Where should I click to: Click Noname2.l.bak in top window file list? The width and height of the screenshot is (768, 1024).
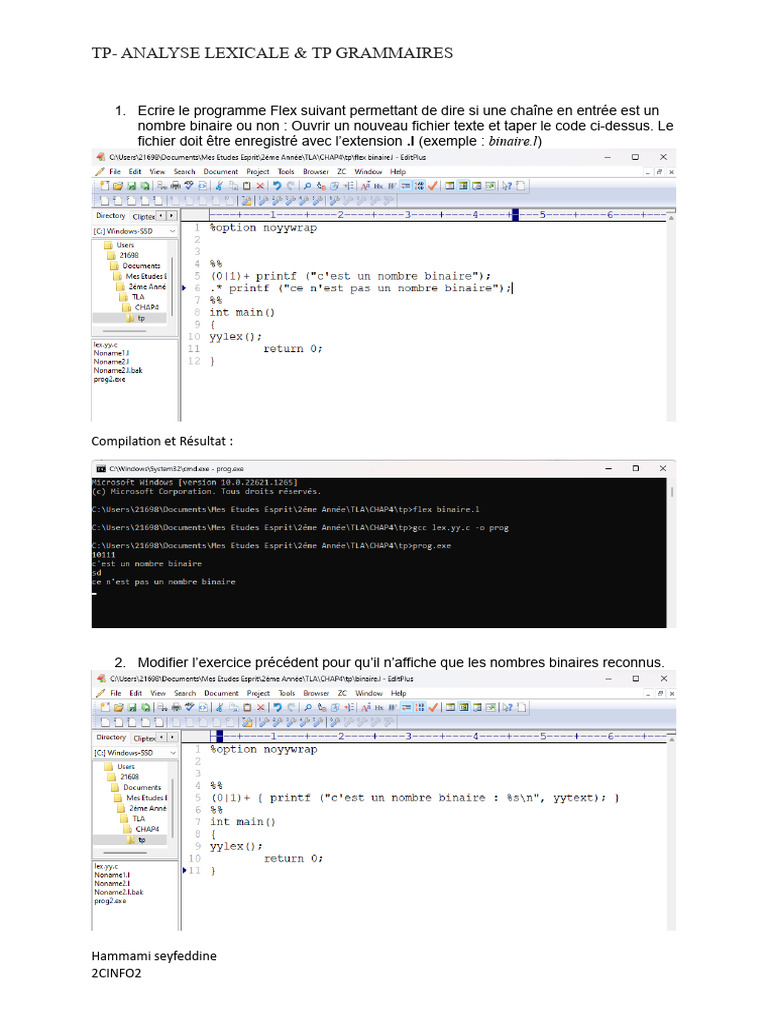pyautogui.click(x=118, y=370)
